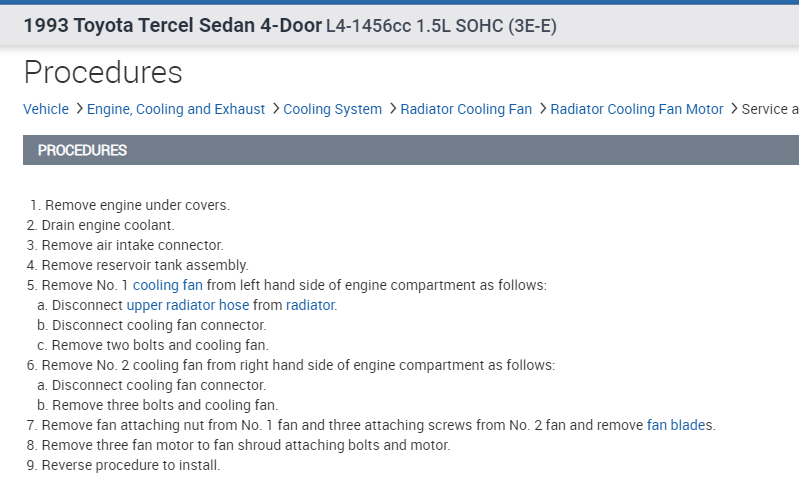Follow the upper radiator hose link
799x487 pixels.
188,305
